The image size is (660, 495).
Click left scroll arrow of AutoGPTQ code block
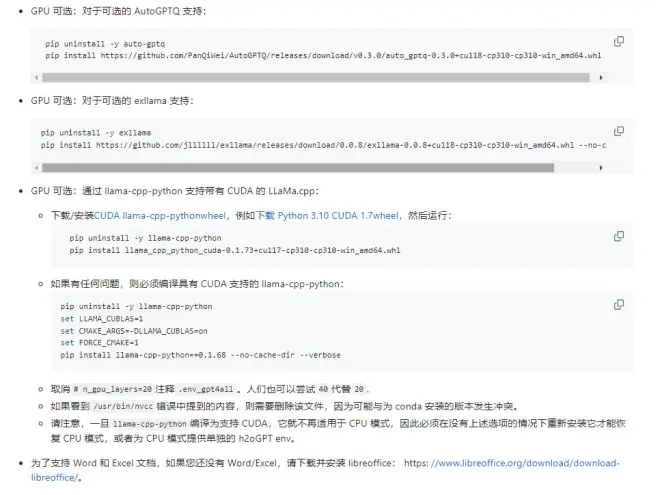point(37,77)
